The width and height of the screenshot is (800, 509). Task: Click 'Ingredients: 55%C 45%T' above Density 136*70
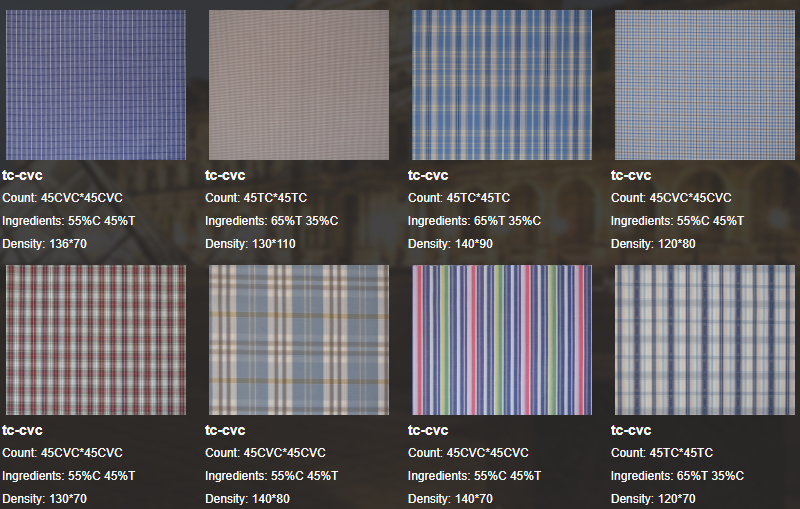pyautogui.click(x=69, y=221)
